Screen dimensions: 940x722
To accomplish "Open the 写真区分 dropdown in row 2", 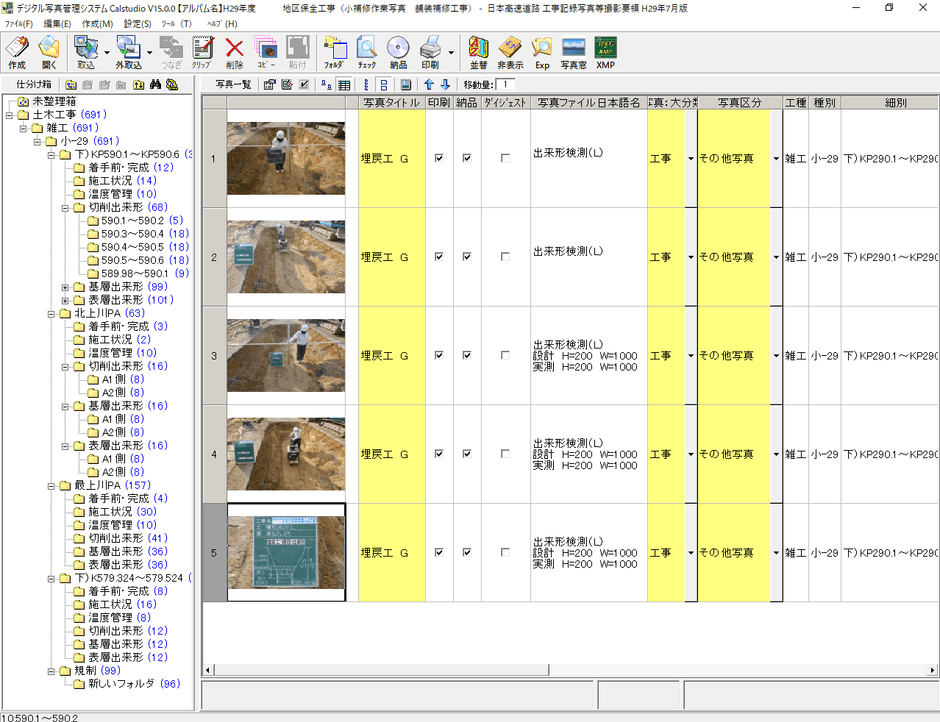I will click(x=776, y=257).
